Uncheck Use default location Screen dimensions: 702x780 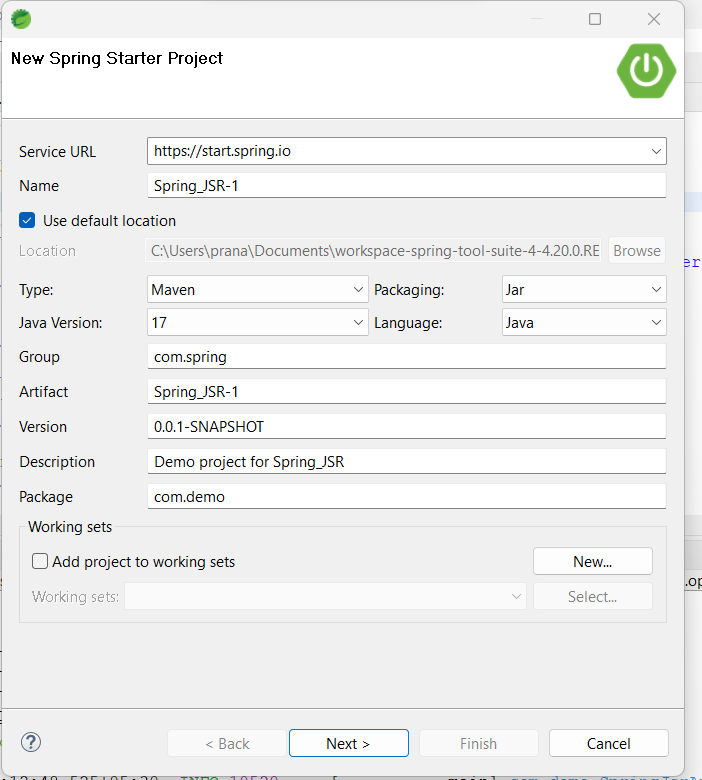point(28,220)
